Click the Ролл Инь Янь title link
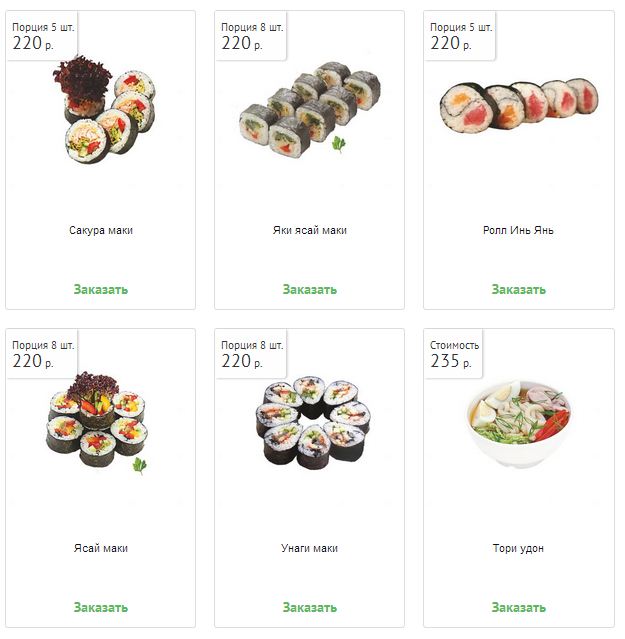The image size is (625, 639). point(518,230)
